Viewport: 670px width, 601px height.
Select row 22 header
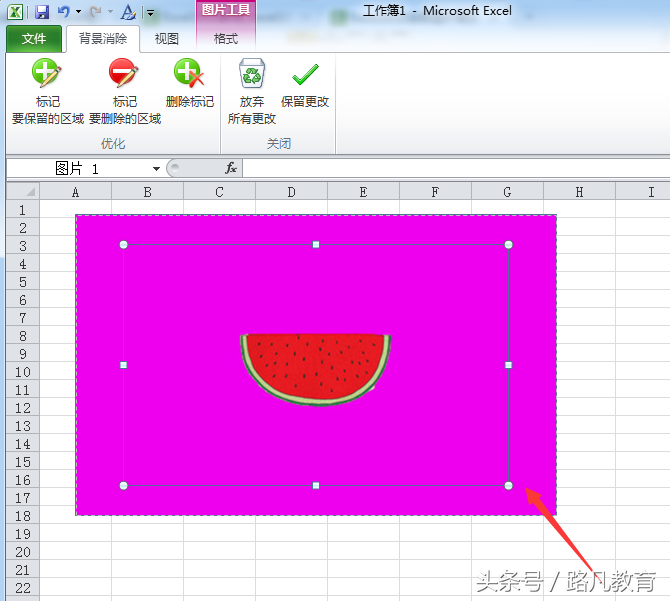coord(23,587)
